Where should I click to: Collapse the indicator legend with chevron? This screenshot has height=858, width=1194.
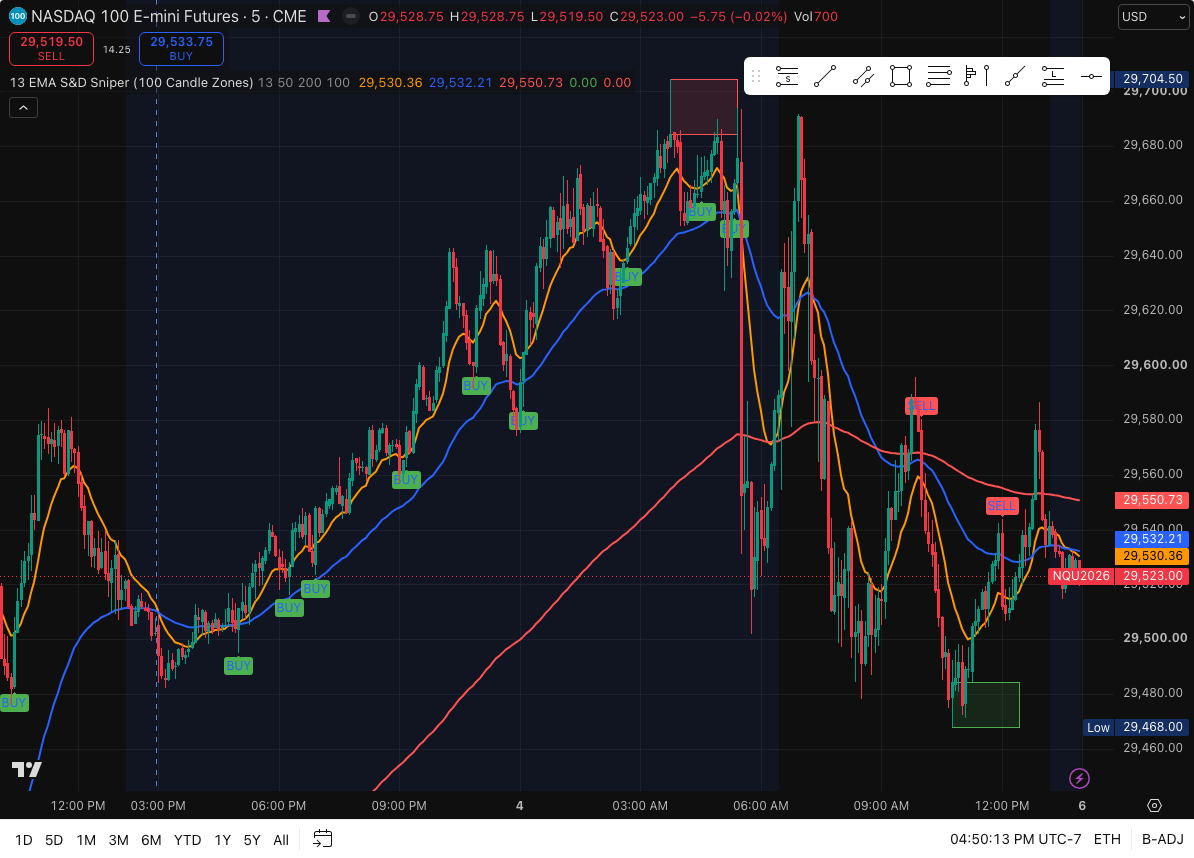(24, 108)
